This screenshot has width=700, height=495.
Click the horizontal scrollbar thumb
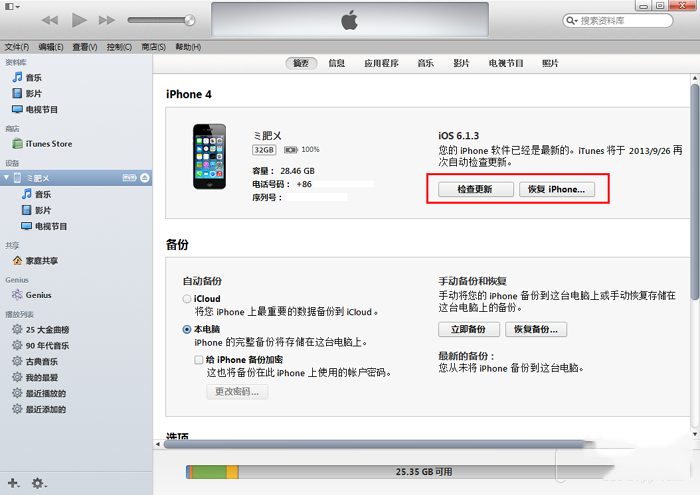click(x=375, y=444)
